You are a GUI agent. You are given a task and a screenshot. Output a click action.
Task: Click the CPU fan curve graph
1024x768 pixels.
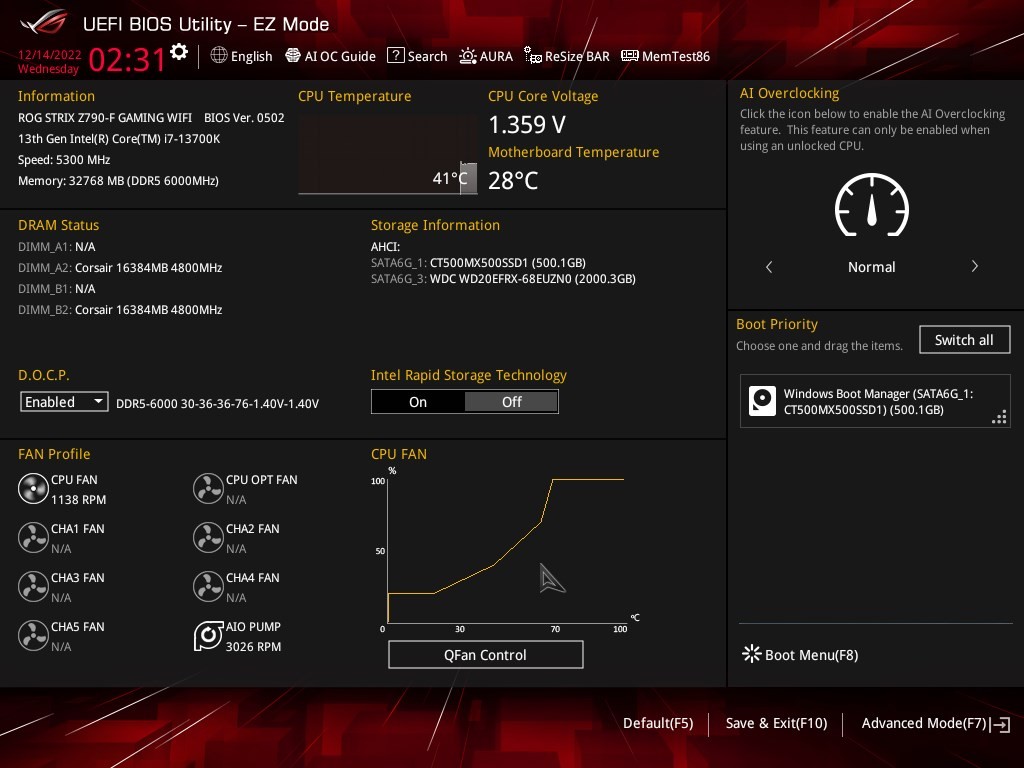click(x=505, y=550)
